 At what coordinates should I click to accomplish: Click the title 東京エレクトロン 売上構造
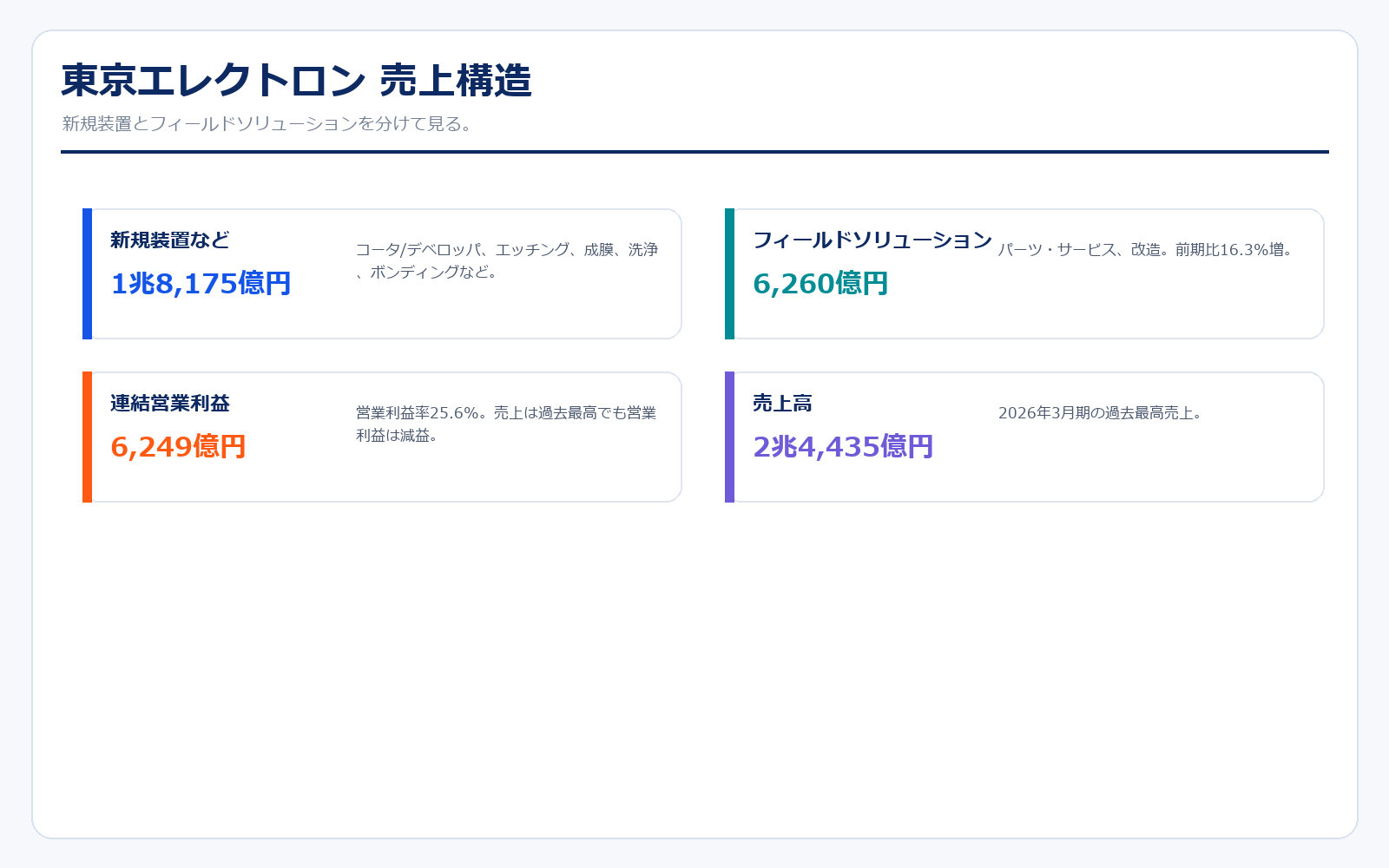296,81
